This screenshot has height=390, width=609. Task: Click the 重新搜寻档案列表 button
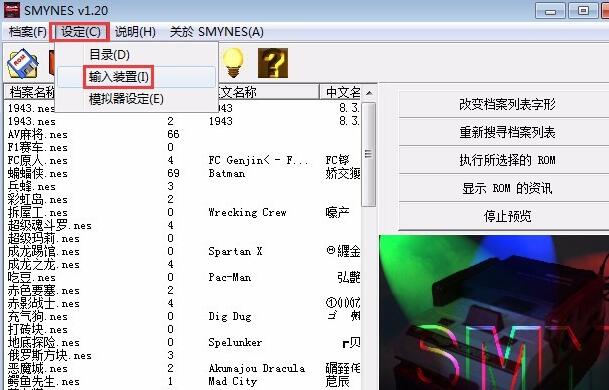[507, 132]
